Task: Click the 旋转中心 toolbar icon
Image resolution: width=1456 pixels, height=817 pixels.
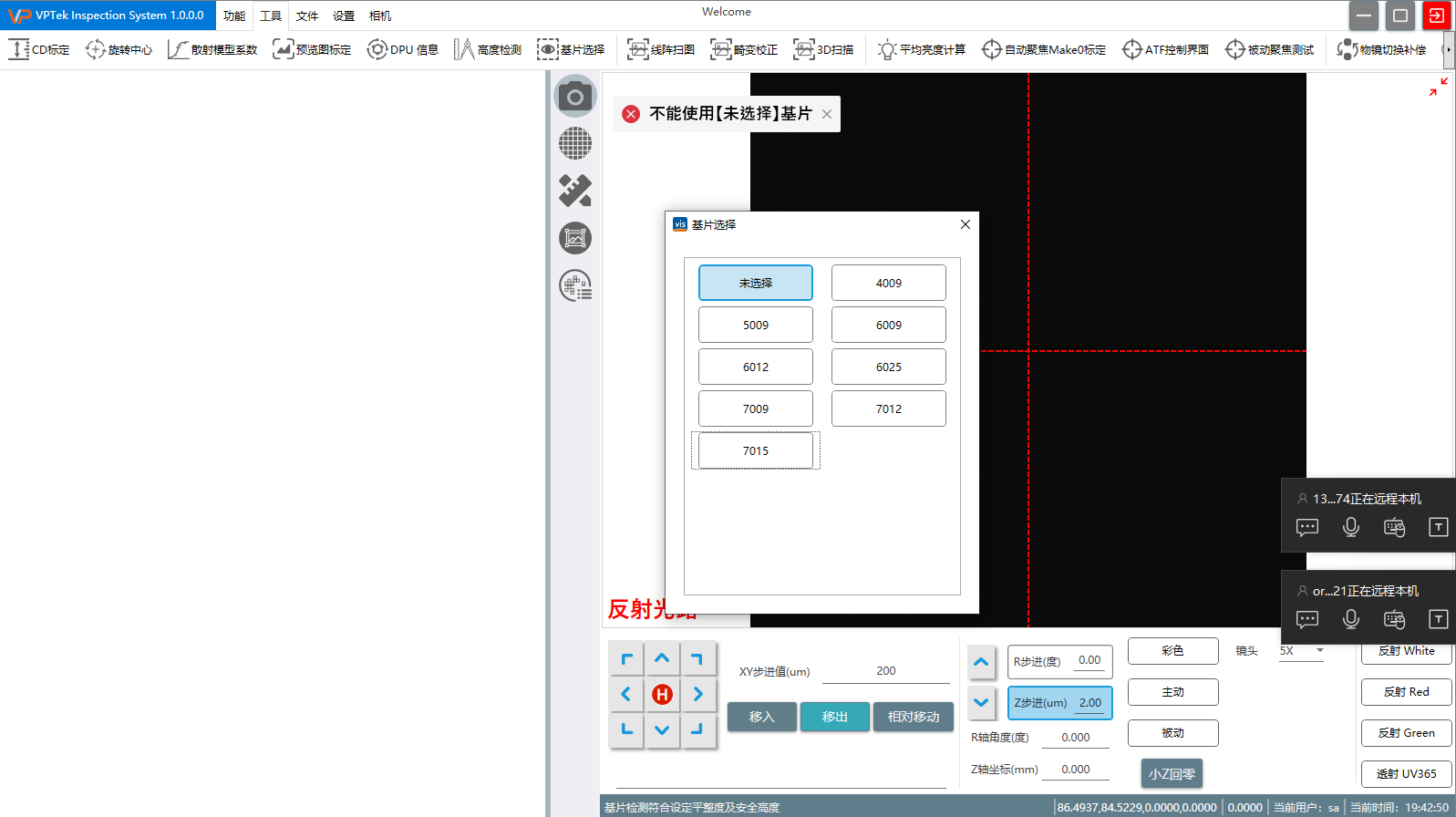Action: [x=119, y=49]
